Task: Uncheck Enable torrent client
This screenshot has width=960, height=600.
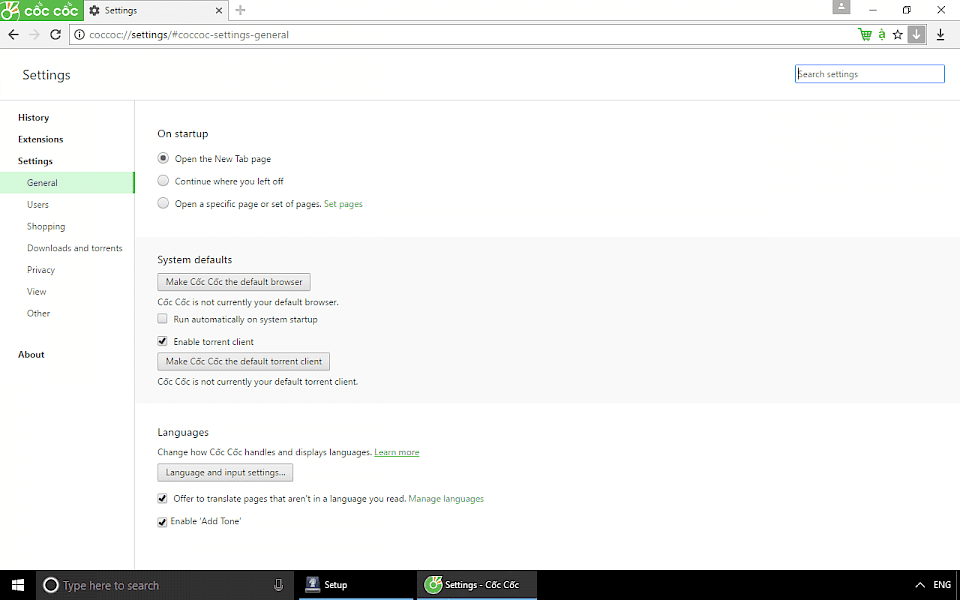Action: tap(162, 341)
